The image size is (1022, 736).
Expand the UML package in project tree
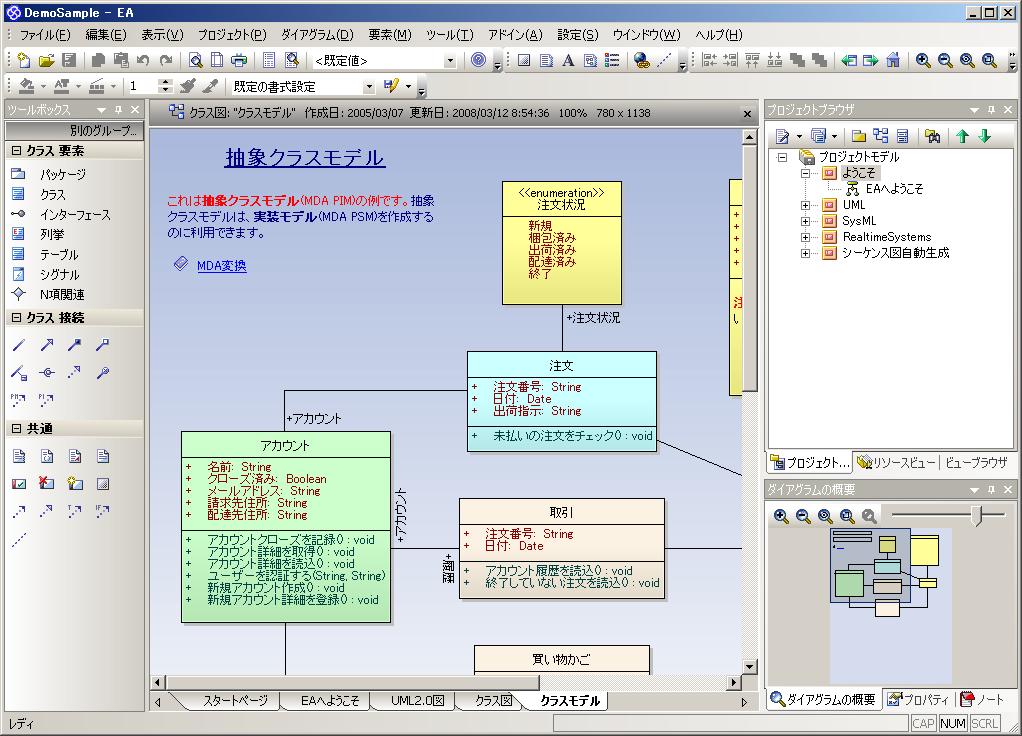pyautogui.click(x=806, y=205)
